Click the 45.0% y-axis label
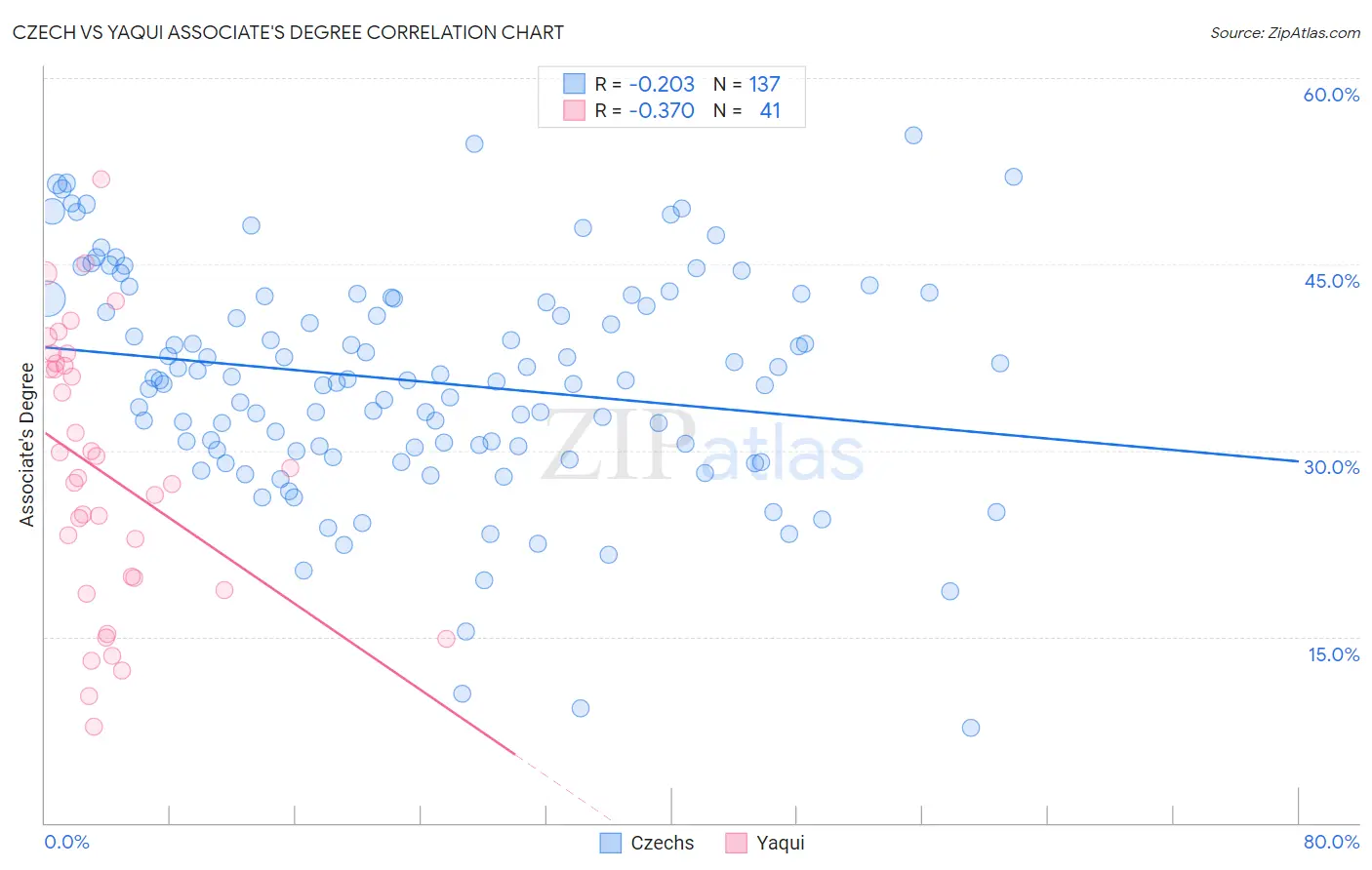Viewport: 1372px width, 870px height. pos(1331,281)
